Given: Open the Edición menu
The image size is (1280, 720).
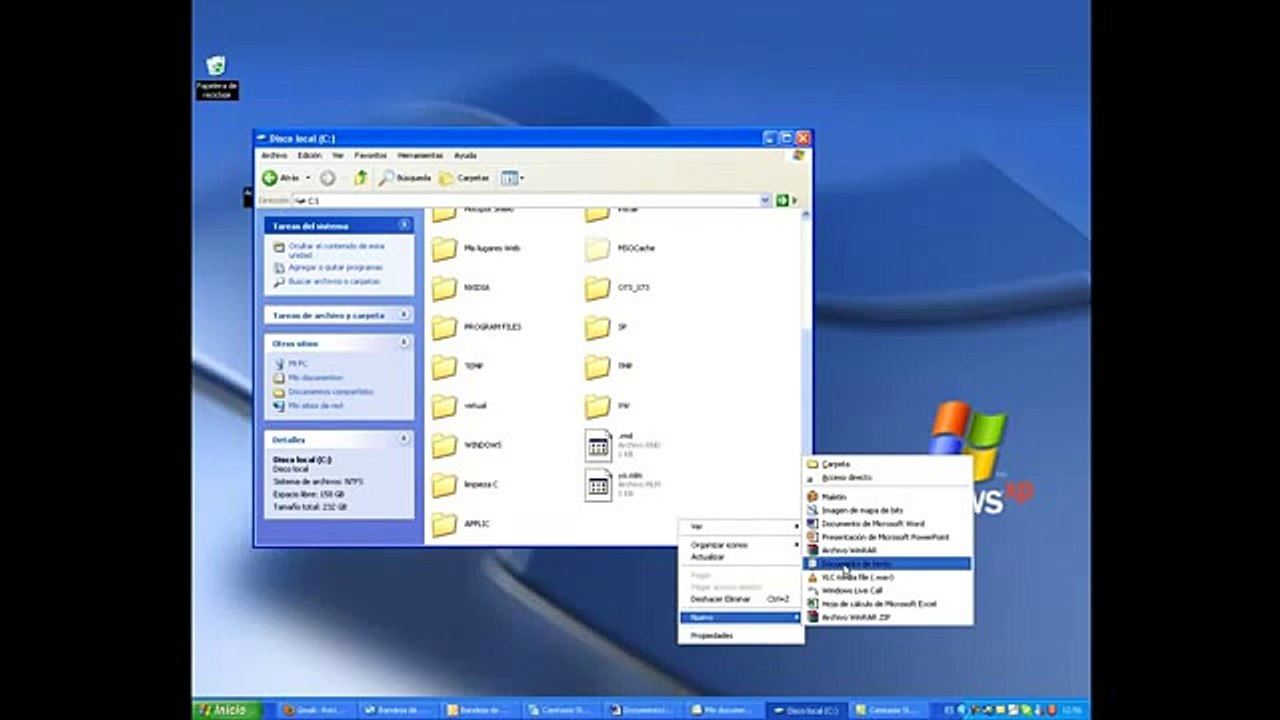Looking at the screenshot, I should [310, 156].
